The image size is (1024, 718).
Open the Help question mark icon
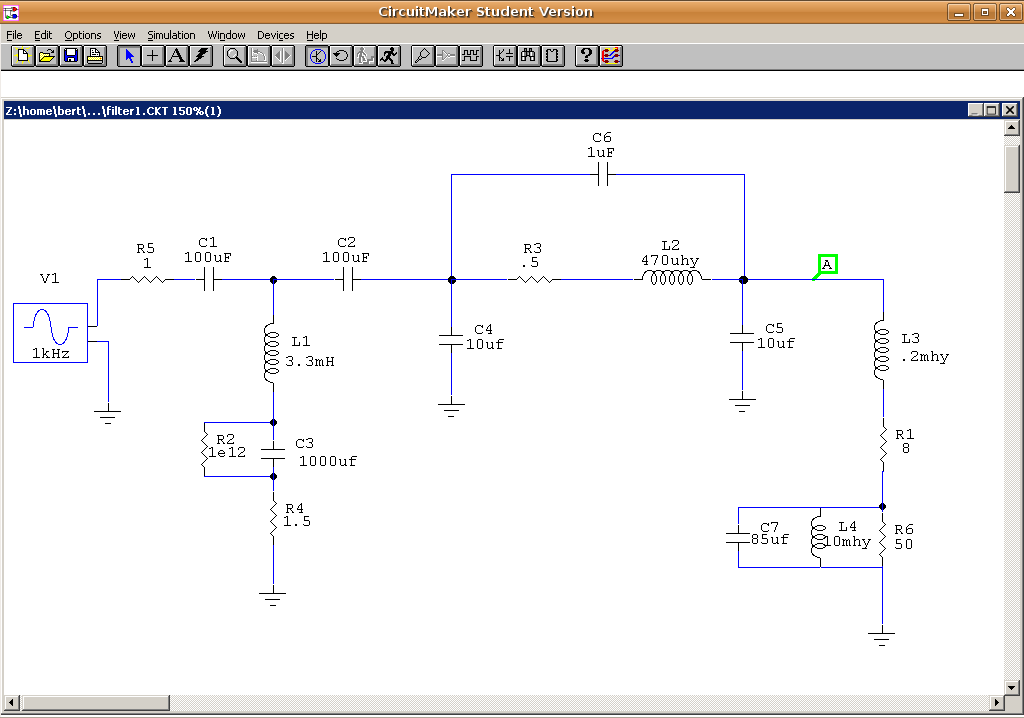pos(587,56)
